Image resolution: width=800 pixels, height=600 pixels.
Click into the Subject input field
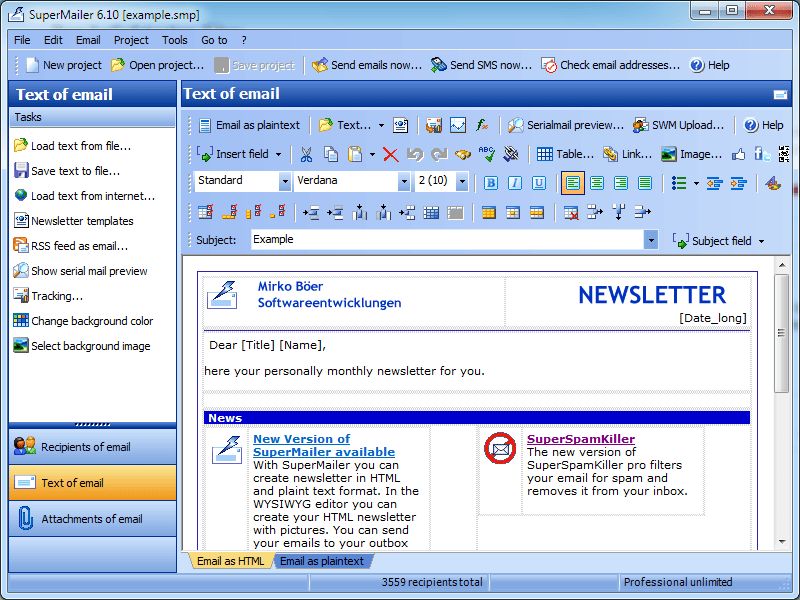(447, 240)
